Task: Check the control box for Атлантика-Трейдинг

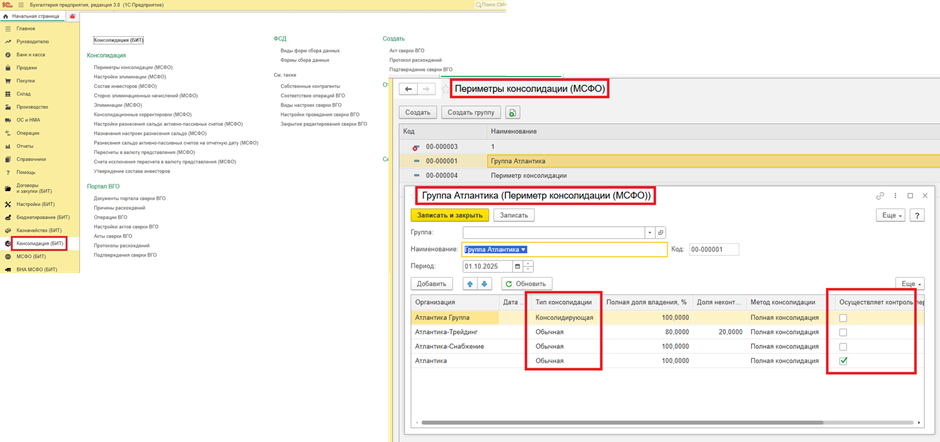Action: (x=845, y=331)
